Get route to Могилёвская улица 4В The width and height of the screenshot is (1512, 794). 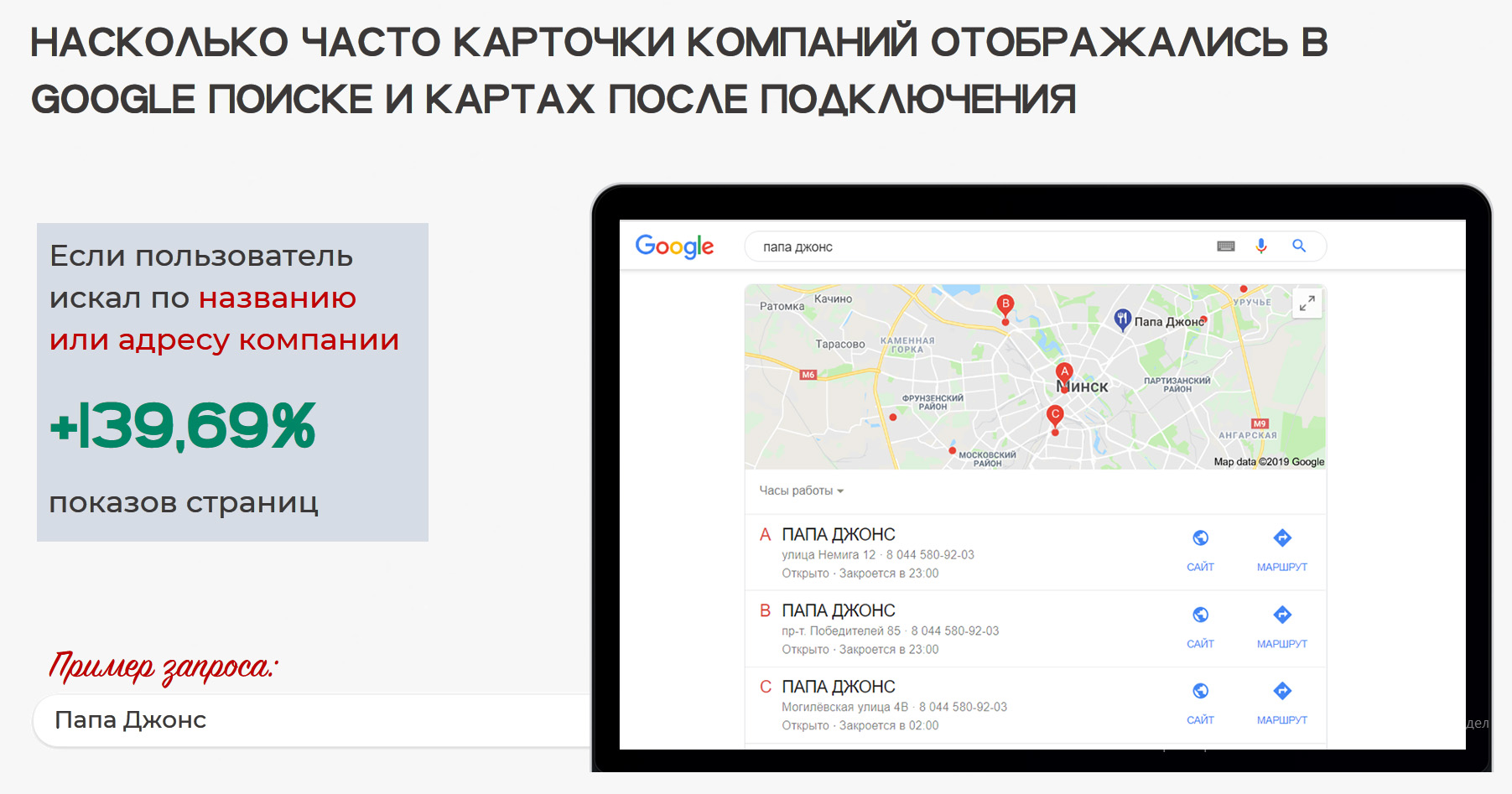[1281, 703]
